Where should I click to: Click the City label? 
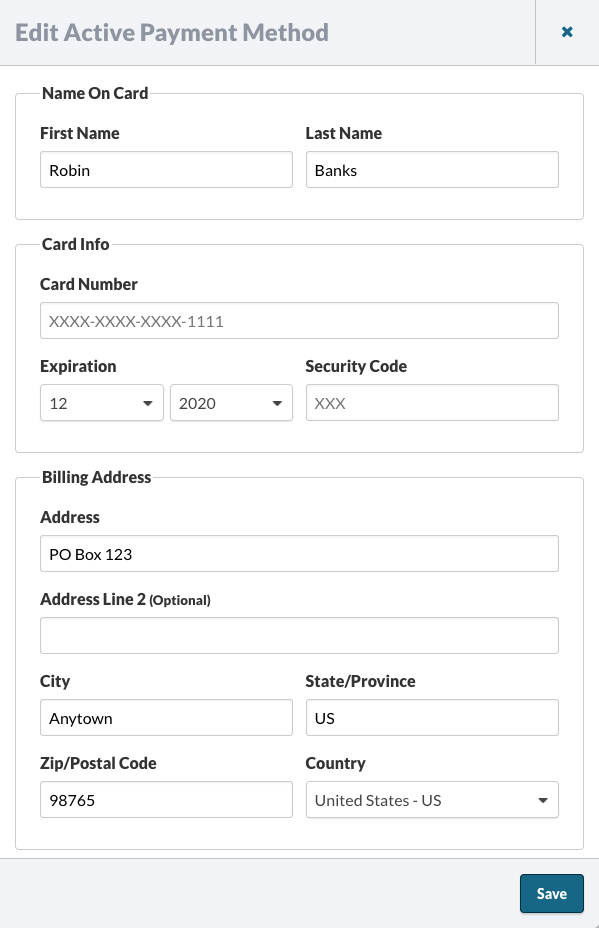(x=55, y=681)
